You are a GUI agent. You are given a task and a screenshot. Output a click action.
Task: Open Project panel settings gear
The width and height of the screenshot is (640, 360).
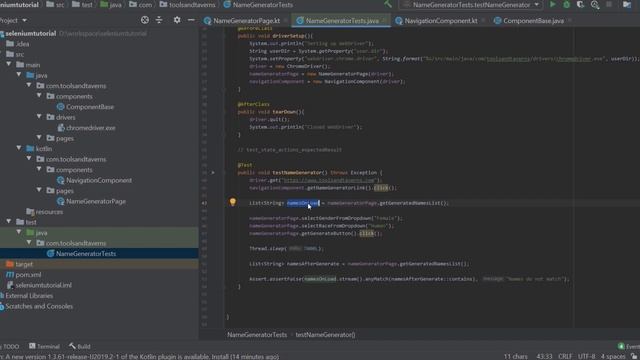pos(177,20)
